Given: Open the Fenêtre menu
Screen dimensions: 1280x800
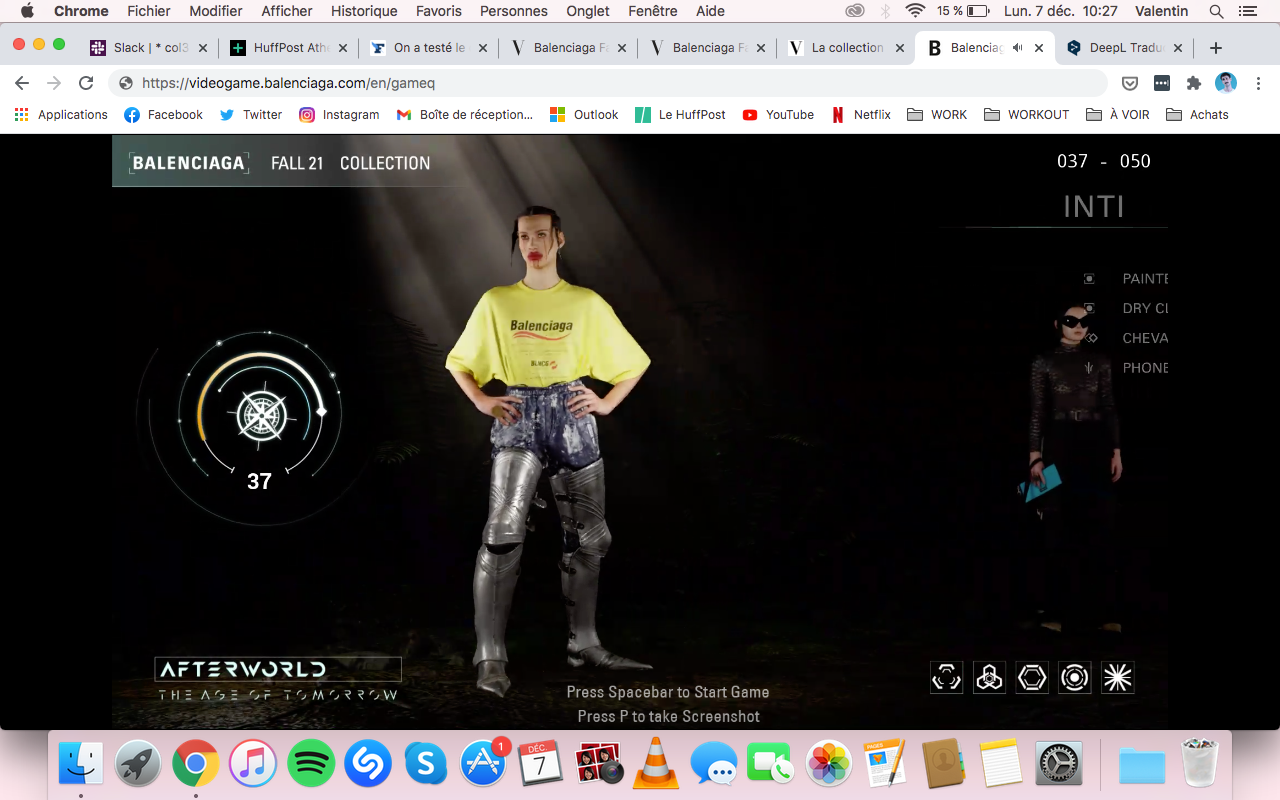Looking at the screenshot, I should (653, 11).
